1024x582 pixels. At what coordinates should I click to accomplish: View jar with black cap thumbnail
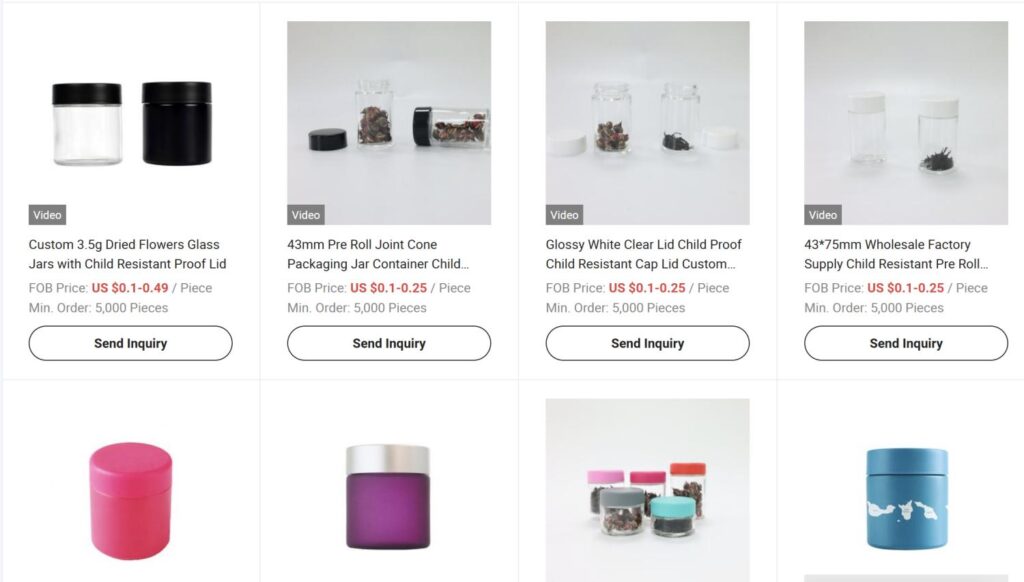click(389, 123)
